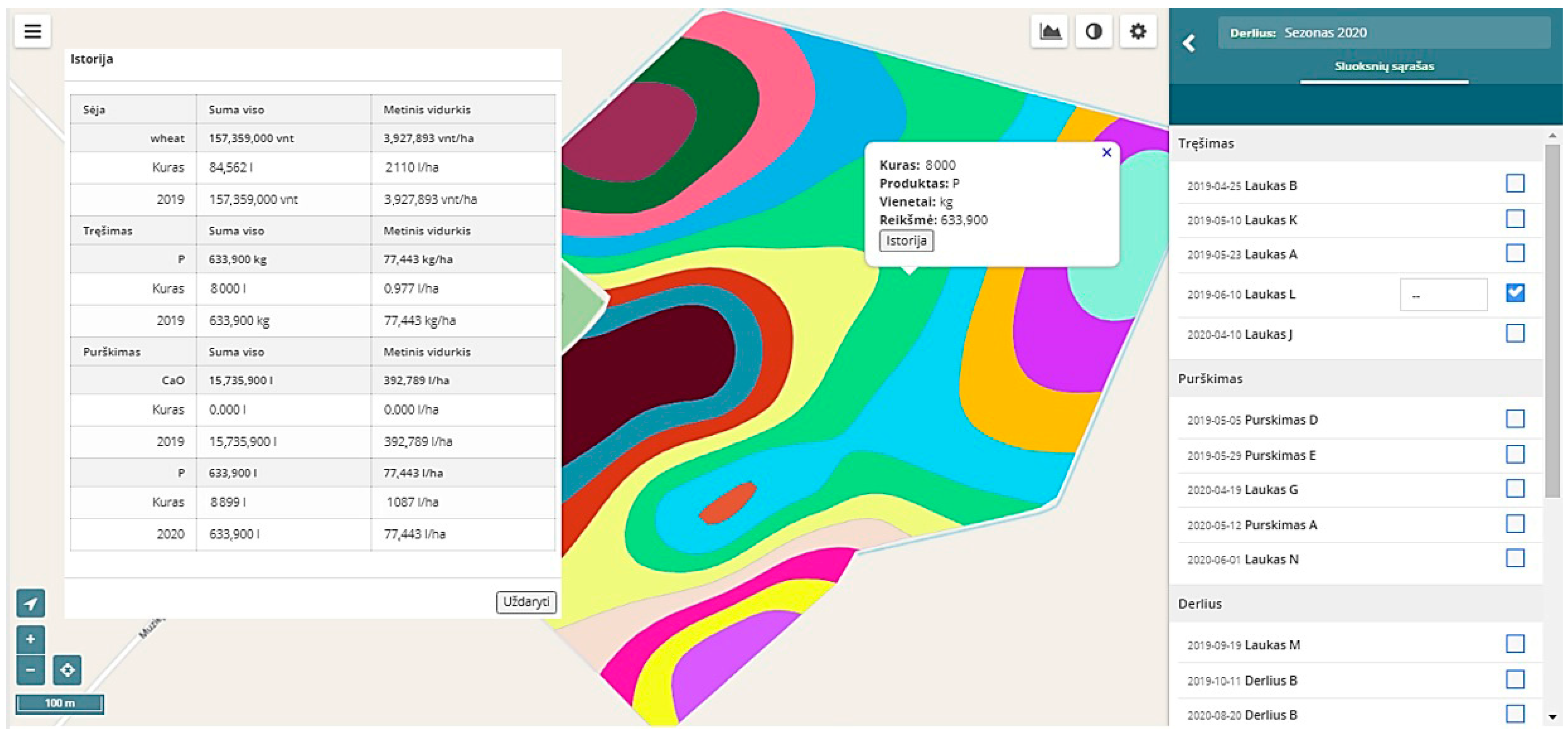Open the hamburger menu

[32, 30]
